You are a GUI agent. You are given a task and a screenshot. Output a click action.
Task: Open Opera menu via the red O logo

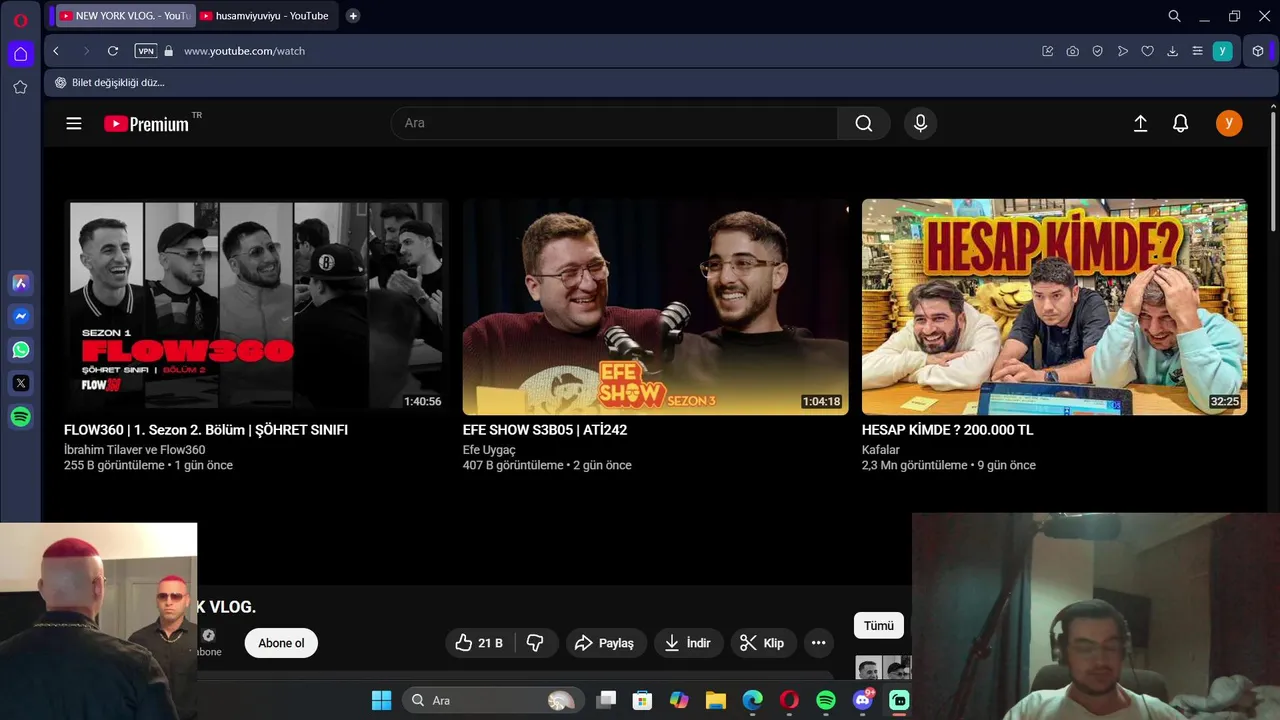[20, 20]
